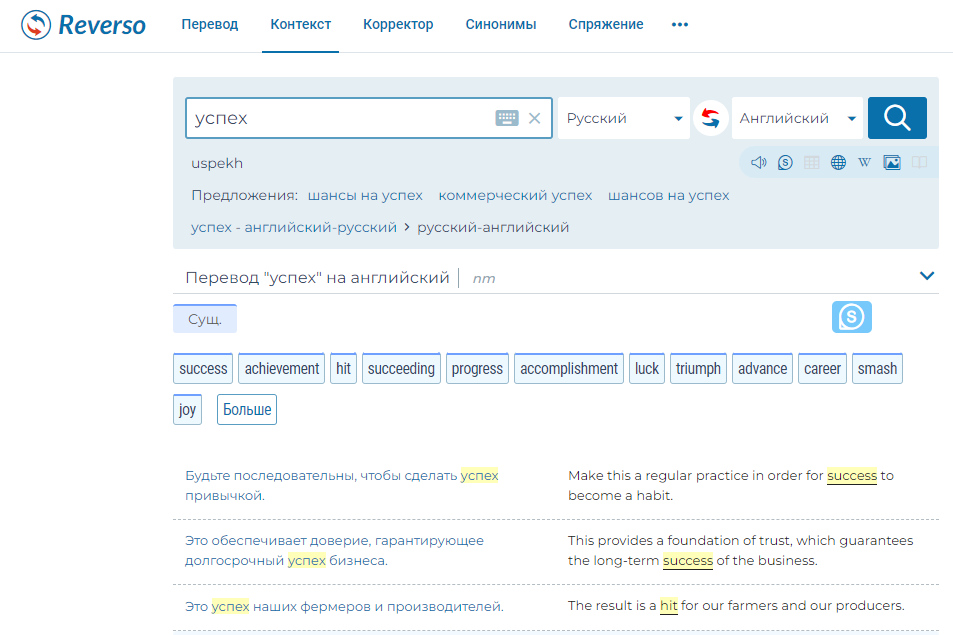
Task: Open suggestion шансы на успех
Action: click(x=365, y=196)
